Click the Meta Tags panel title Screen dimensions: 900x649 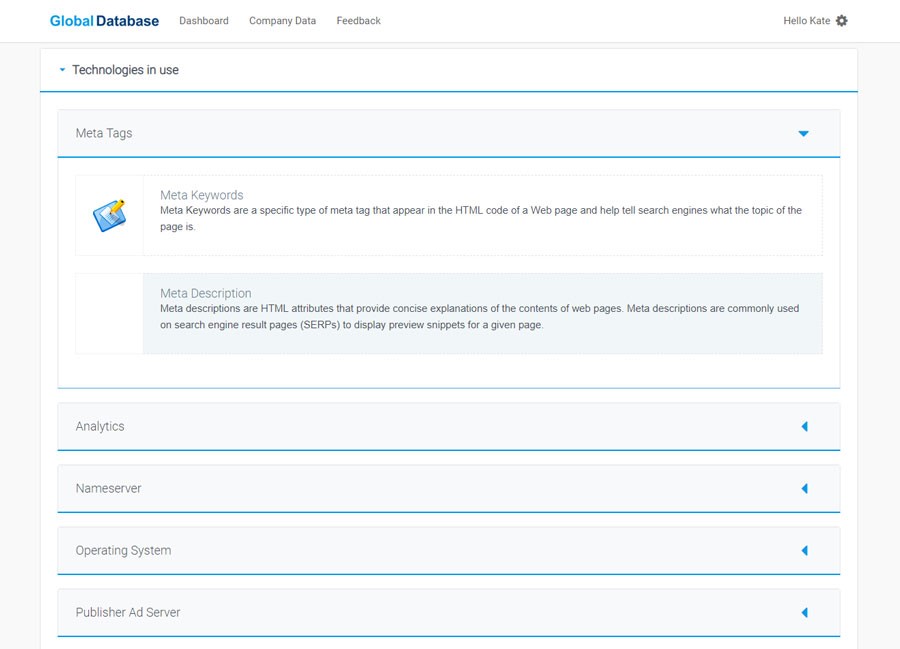point(104,133)
